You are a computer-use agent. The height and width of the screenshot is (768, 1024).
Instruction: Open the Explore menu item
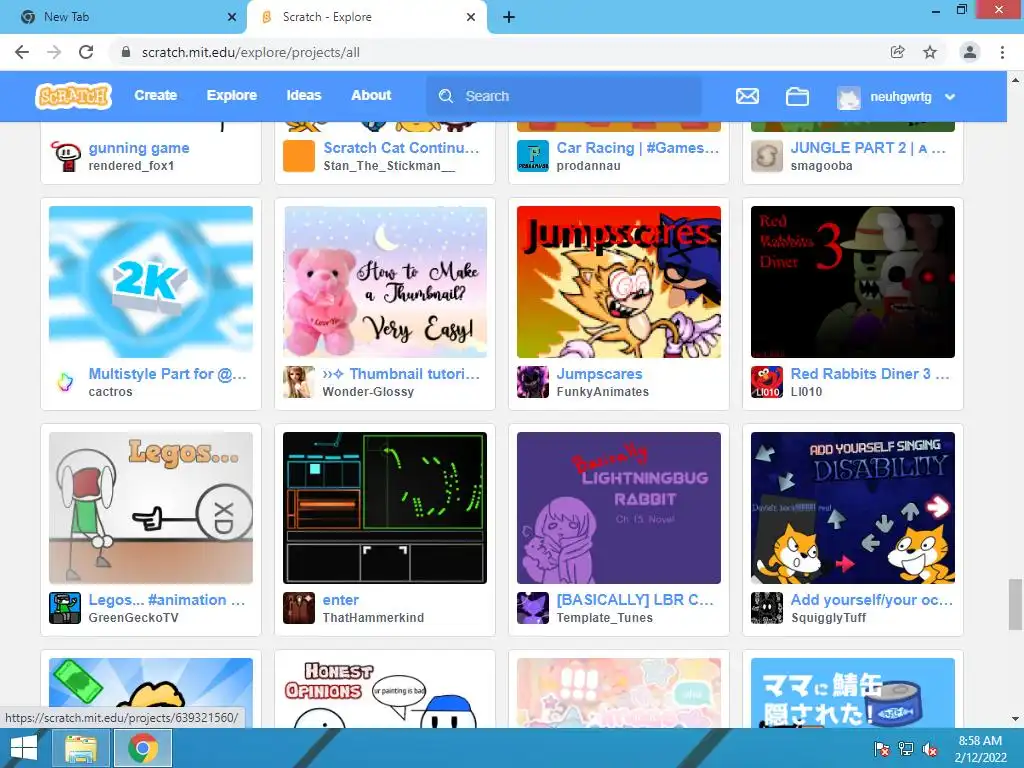[232, 95]
